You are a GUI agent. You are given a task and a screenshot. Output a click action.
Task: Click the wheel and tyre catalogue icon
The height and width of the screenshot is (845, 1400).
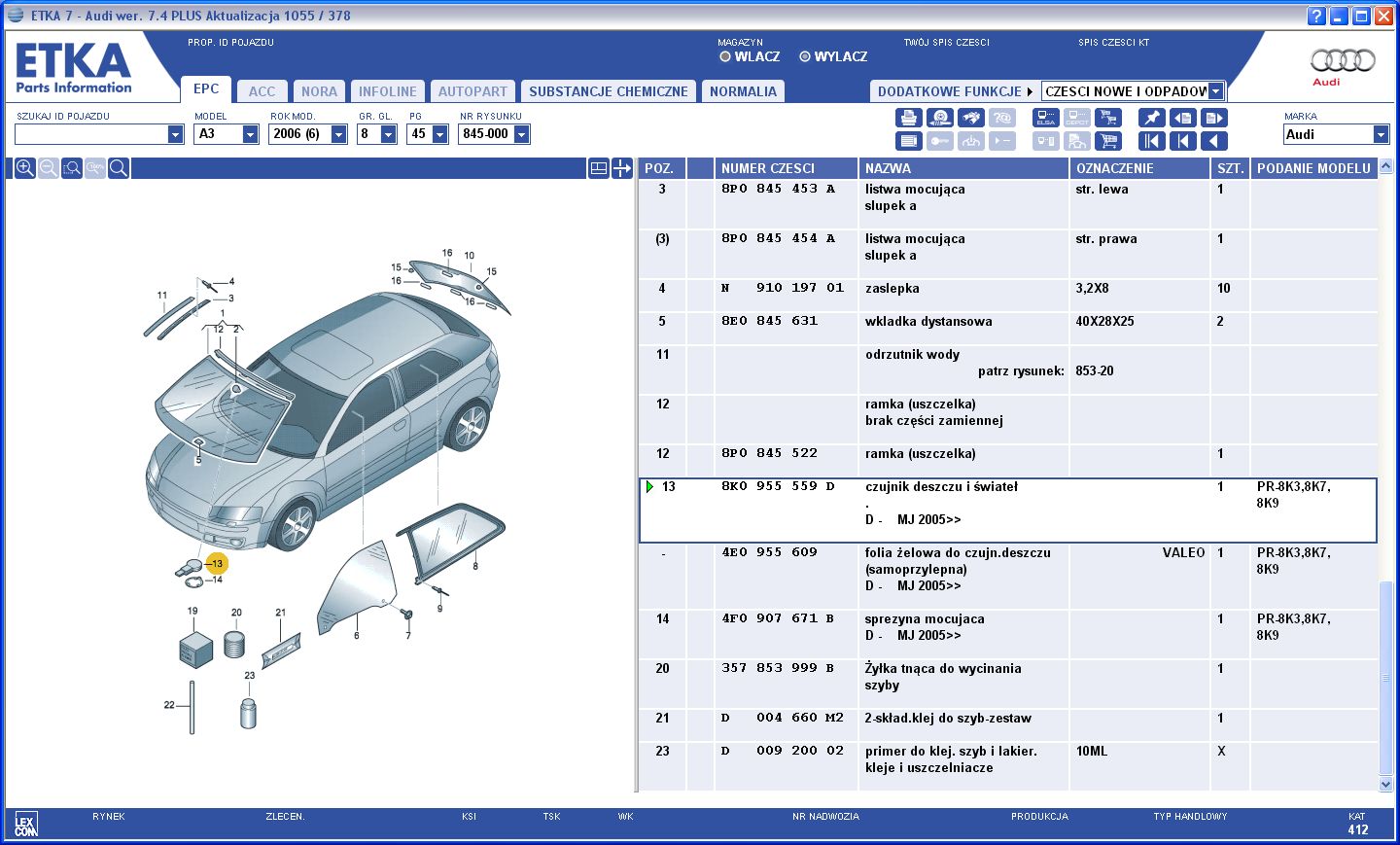point(940,118)
